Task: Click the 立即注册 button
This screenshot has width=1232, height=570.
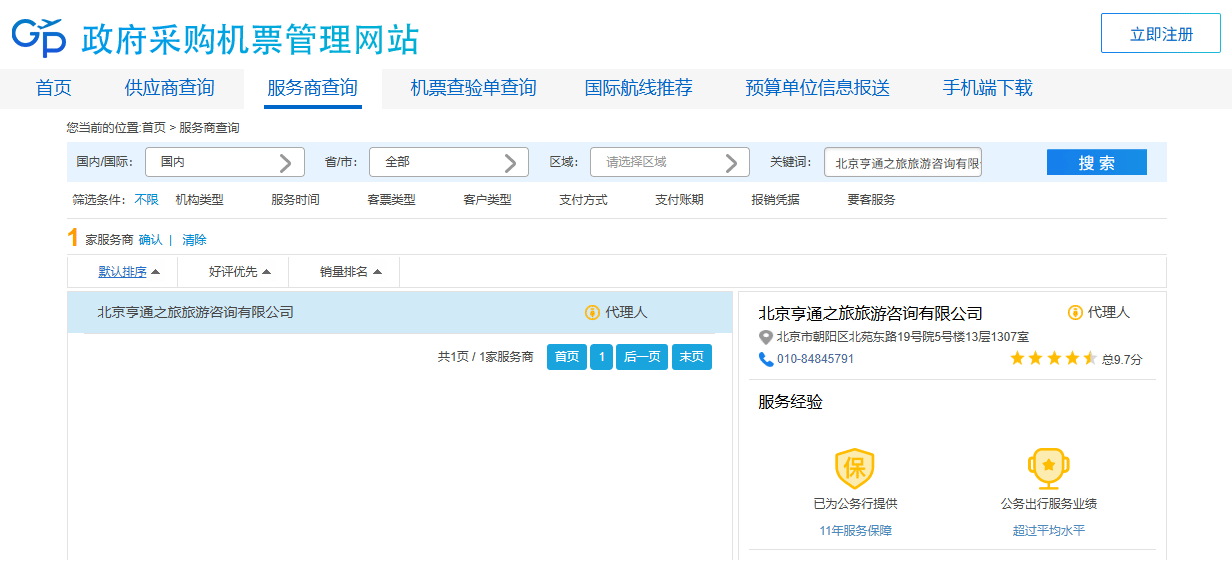Action: (1161, 33)
